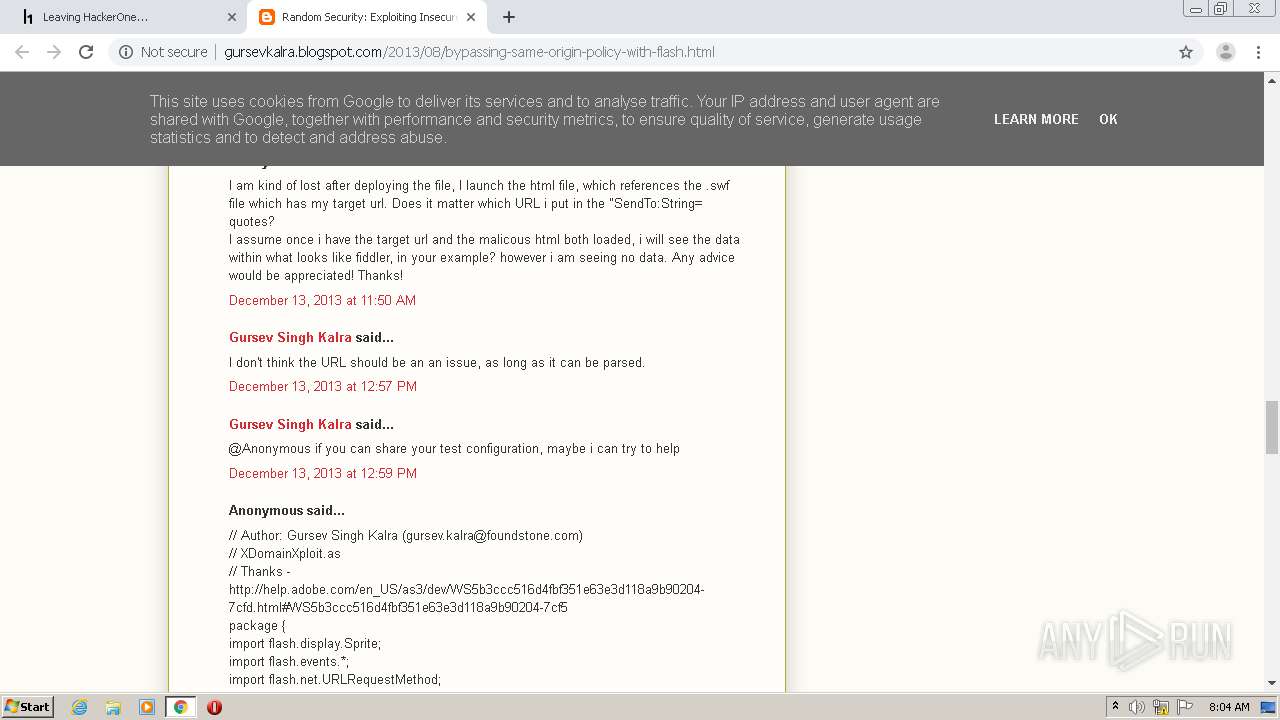This screenshot has width=1280, height=720.
Task: Show hidden system tray icons
Action: pos(1115,707)
